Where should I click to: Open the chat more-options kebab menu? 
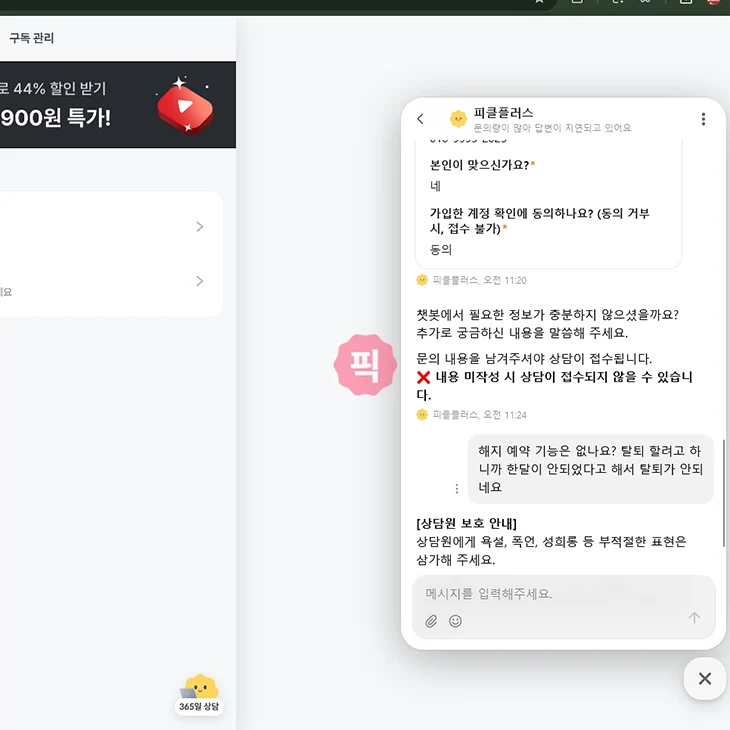(703, 119)
